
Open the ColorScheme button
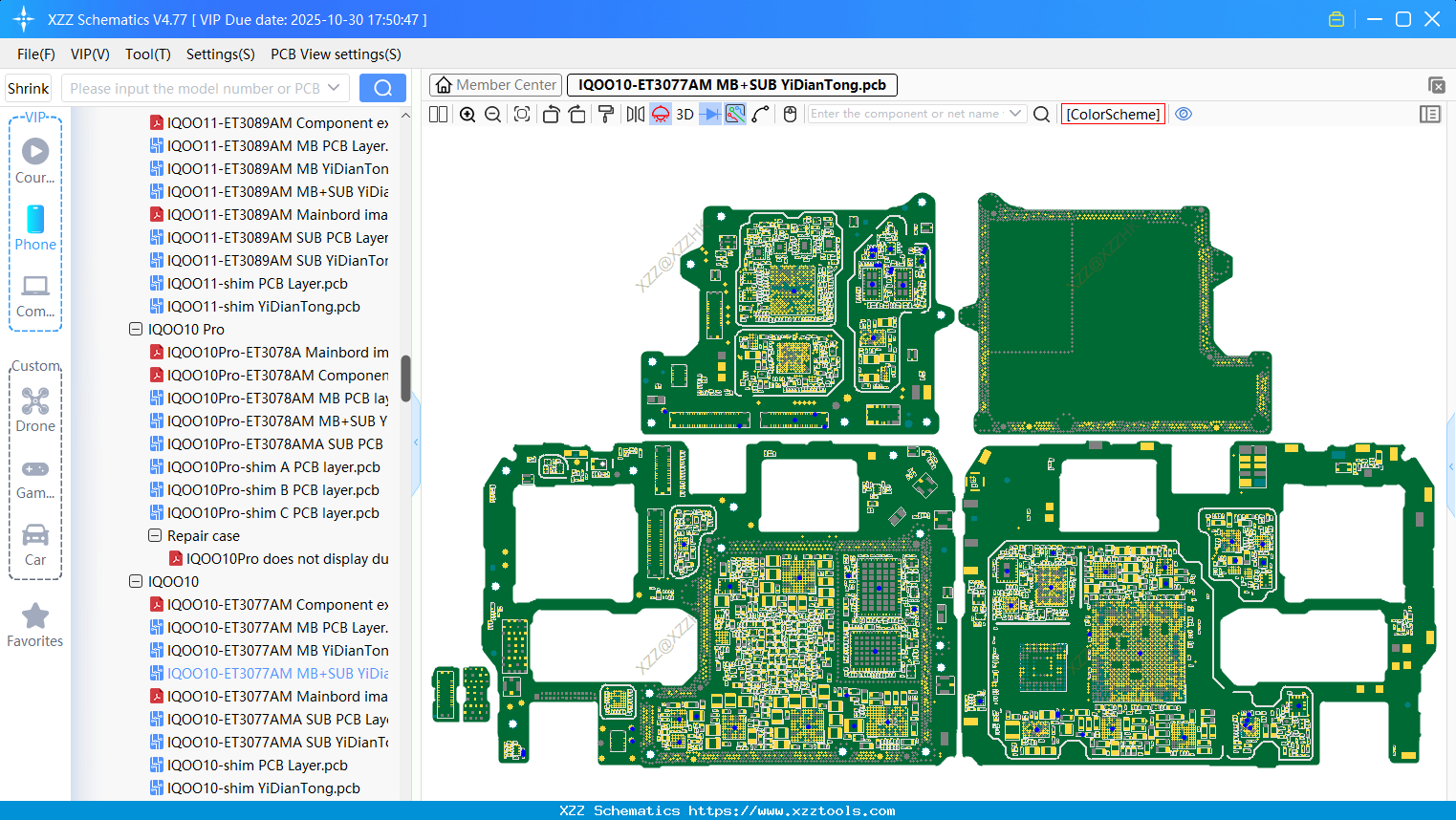click(x=1113, y=114)
